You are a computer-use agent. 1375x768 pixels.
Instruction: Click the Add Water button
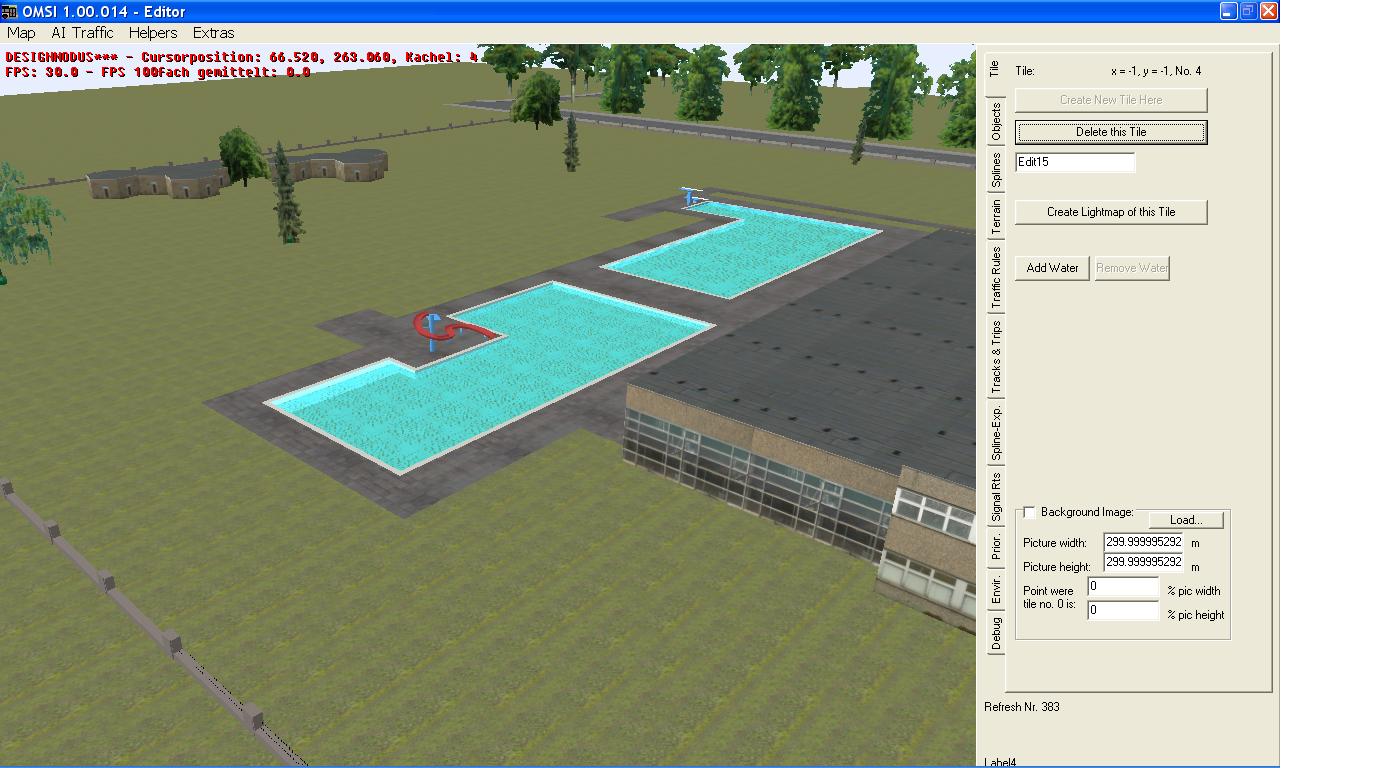point(1052,268)
